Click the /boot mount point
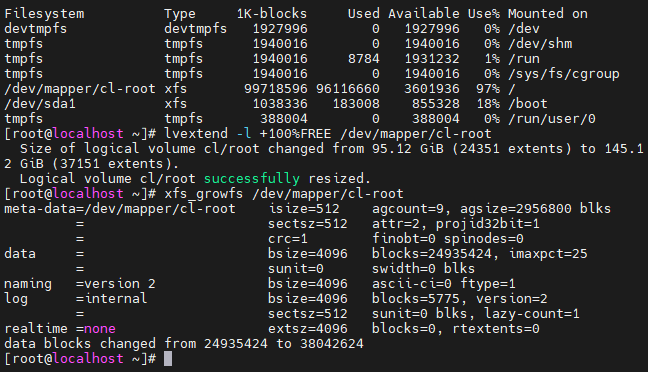648x372 pixels. click(528, 103)
